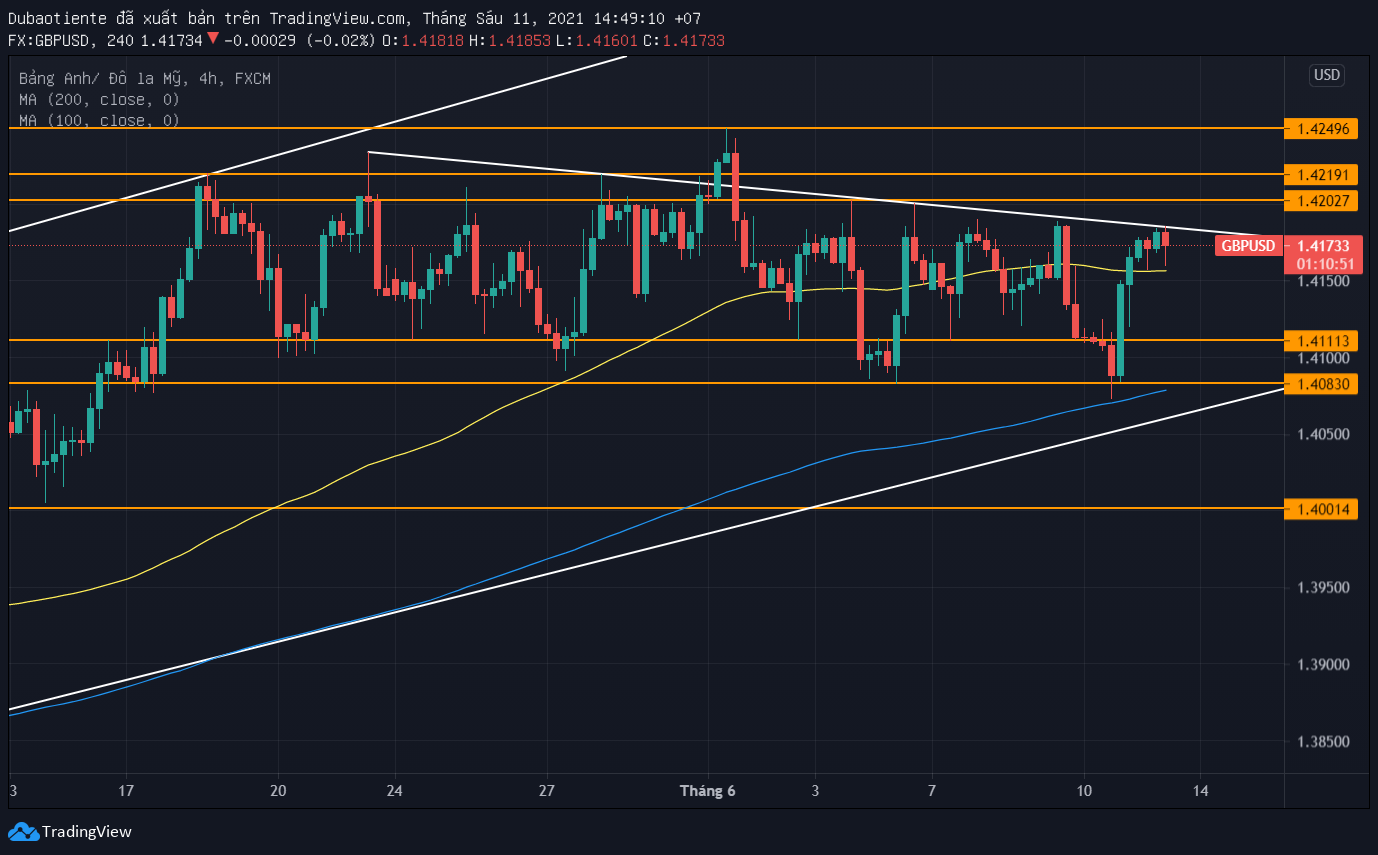Click the 1.38500 price axis value
This screenshot has width=1378, height=855.
(x=1322, y=742)
